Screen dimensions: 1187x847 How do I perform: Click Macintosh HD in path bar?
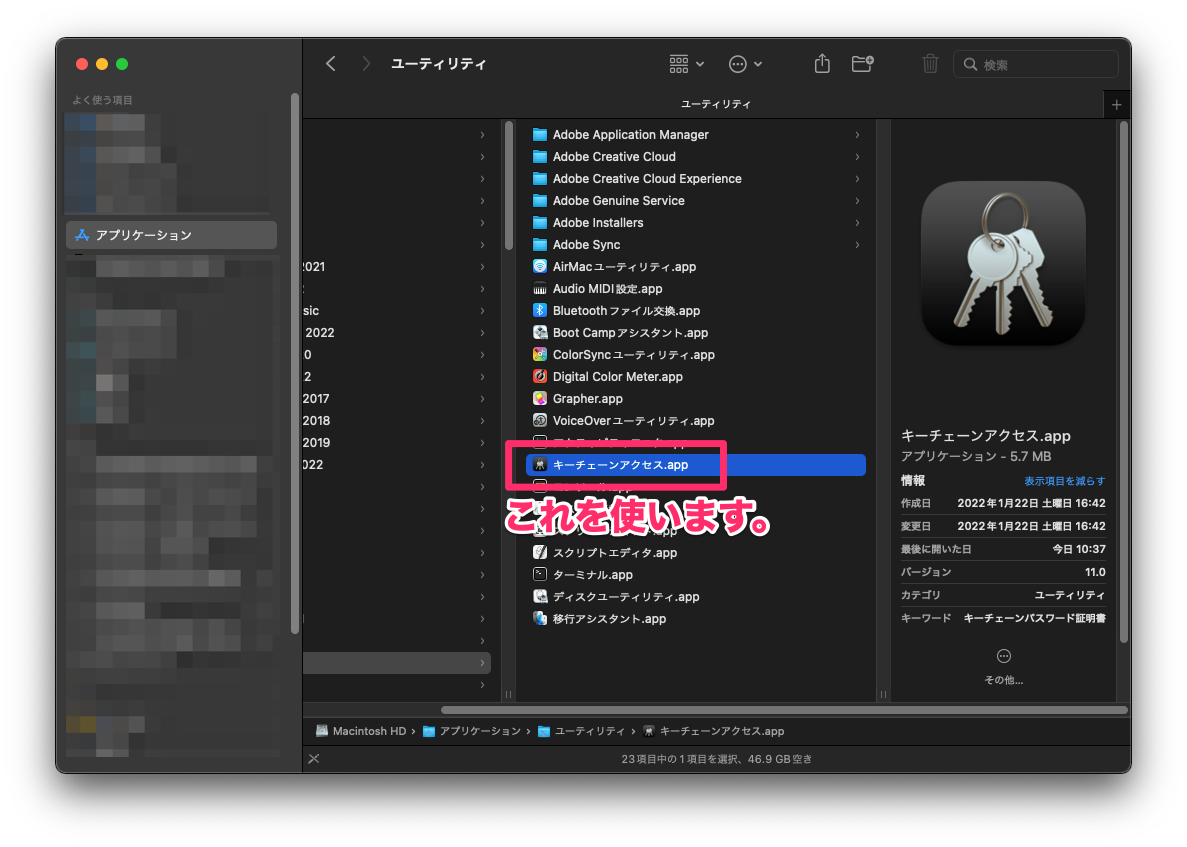pyautogui.click(x=361, y=731)
